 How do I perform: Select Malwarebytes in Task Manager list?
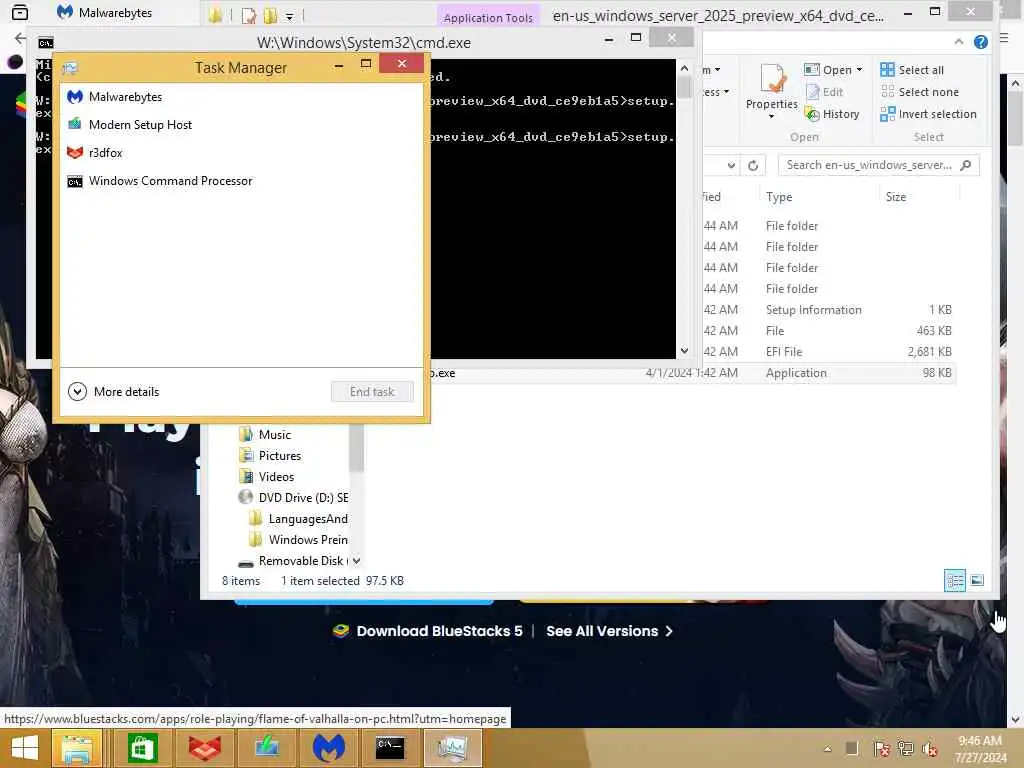pos(242,97)
